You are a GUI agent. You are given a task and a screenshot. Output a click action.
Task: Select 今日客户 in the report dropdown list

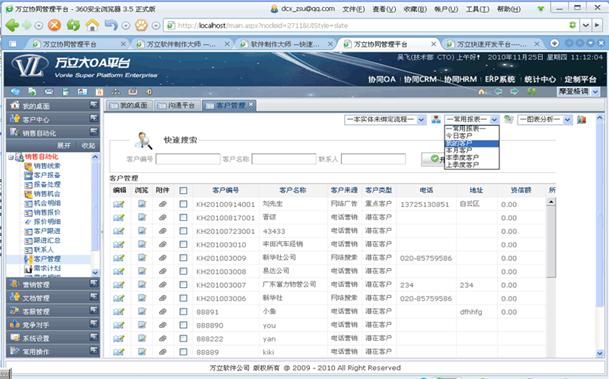click(472, 136)
